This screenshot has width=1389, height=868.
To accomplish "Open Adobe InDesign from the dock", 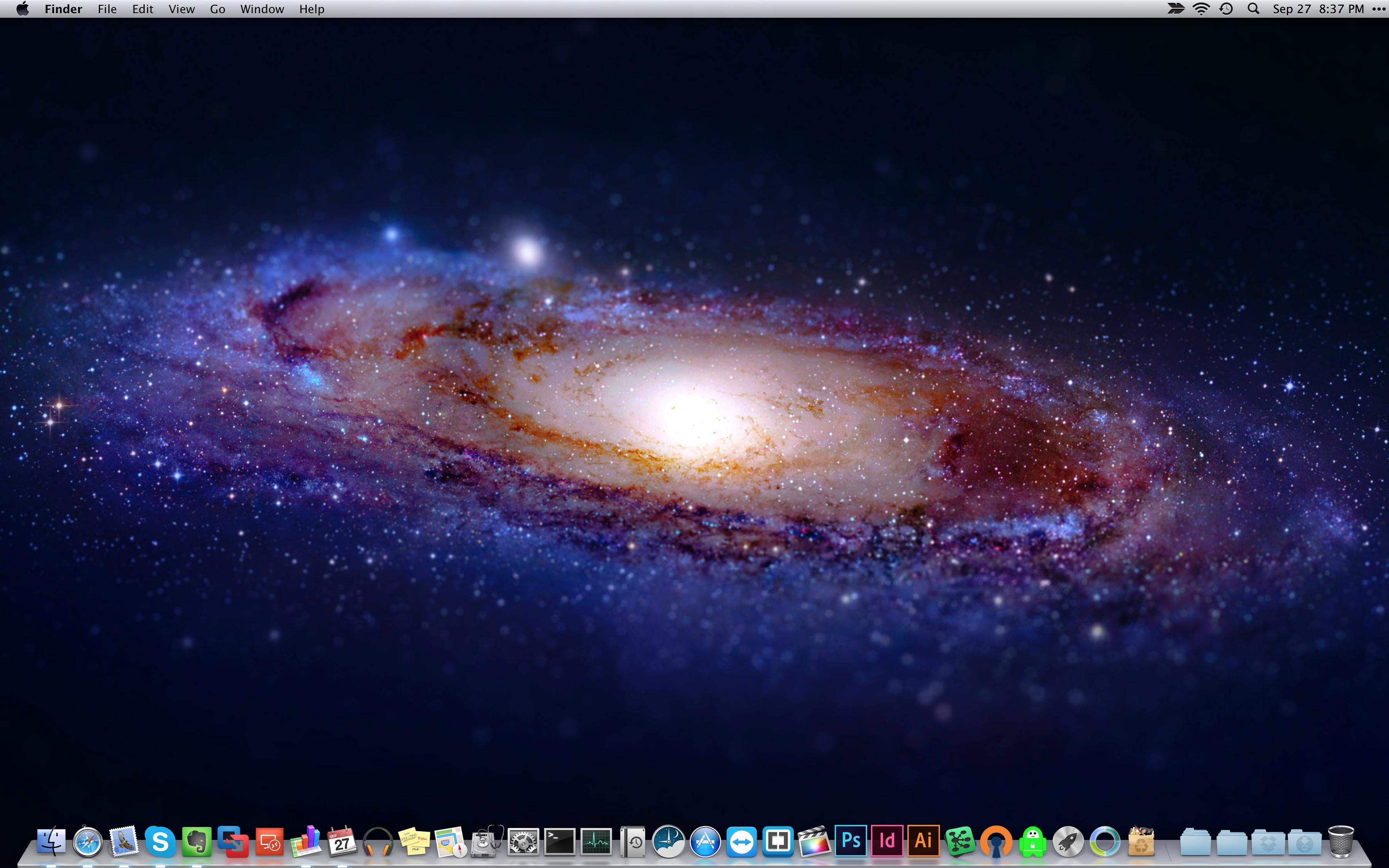I will [x=887, y=841].
